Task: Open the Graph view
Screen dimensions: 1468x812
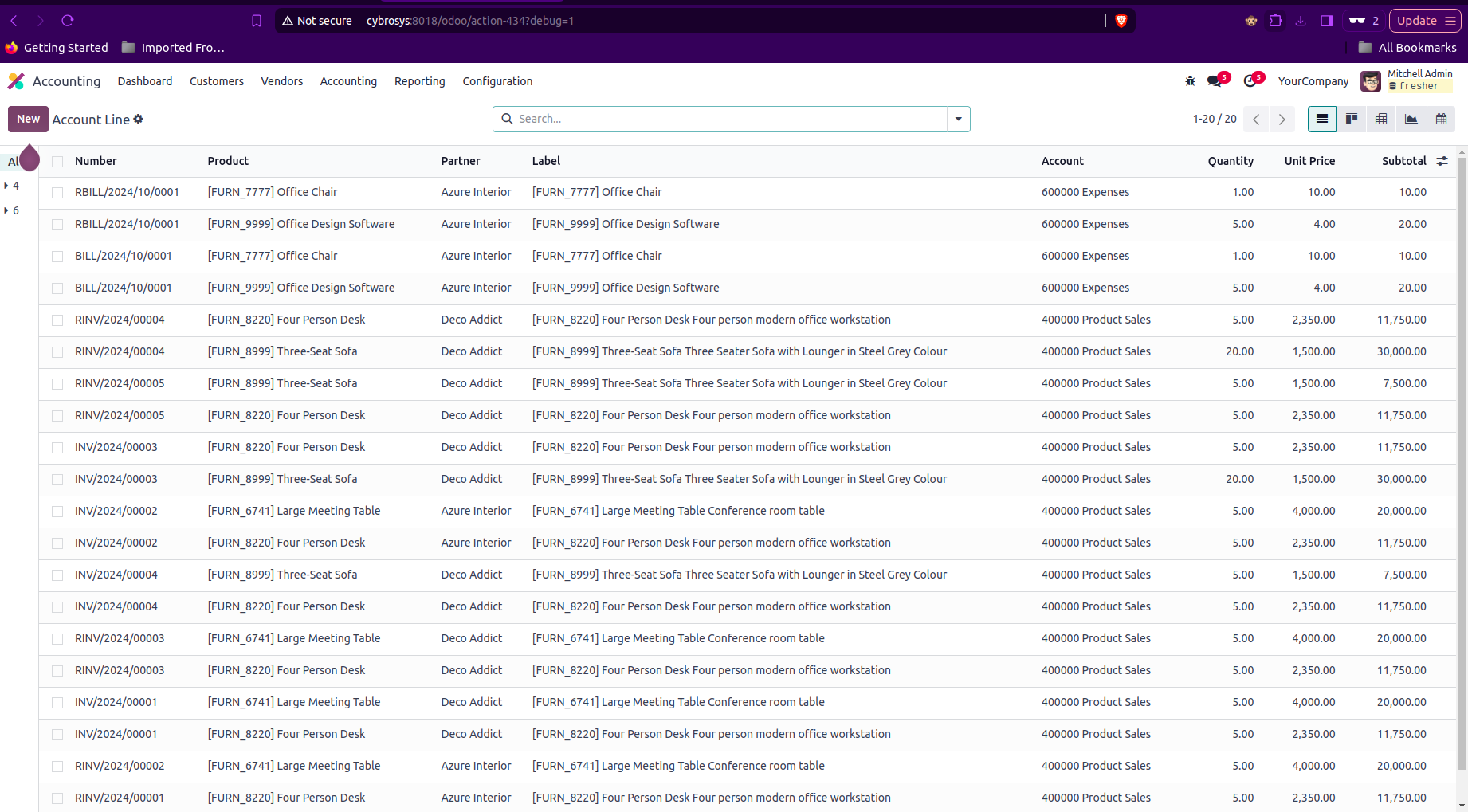Action: (1411, 119)
